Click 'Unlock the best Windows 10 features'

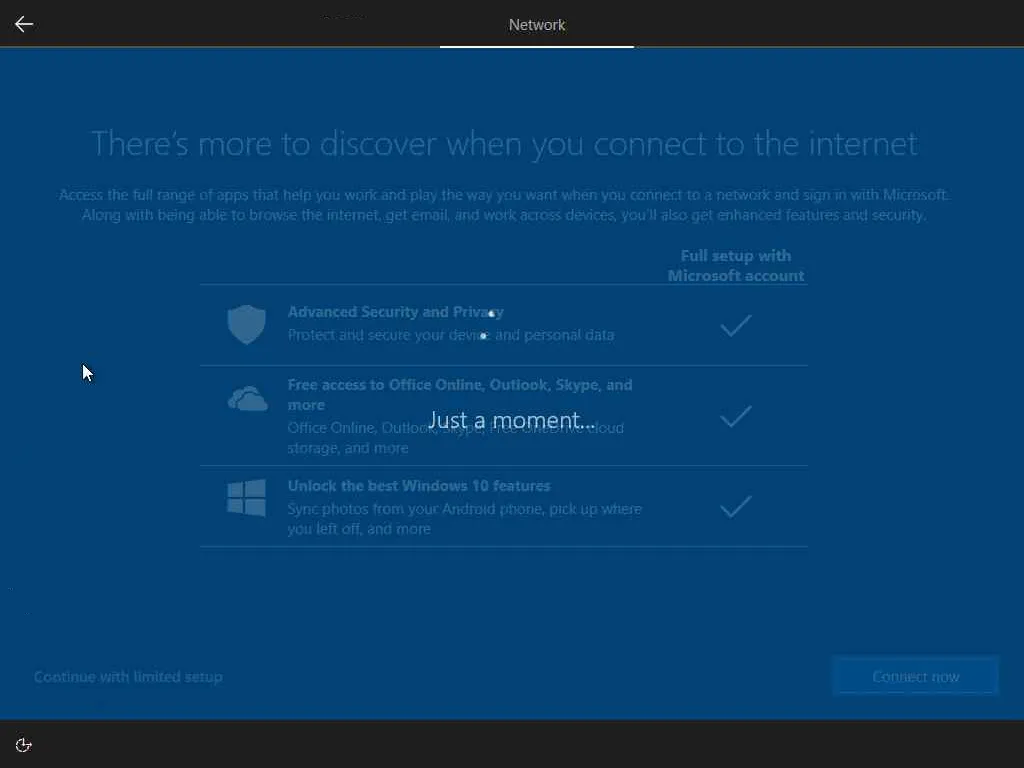click(419, 486)
